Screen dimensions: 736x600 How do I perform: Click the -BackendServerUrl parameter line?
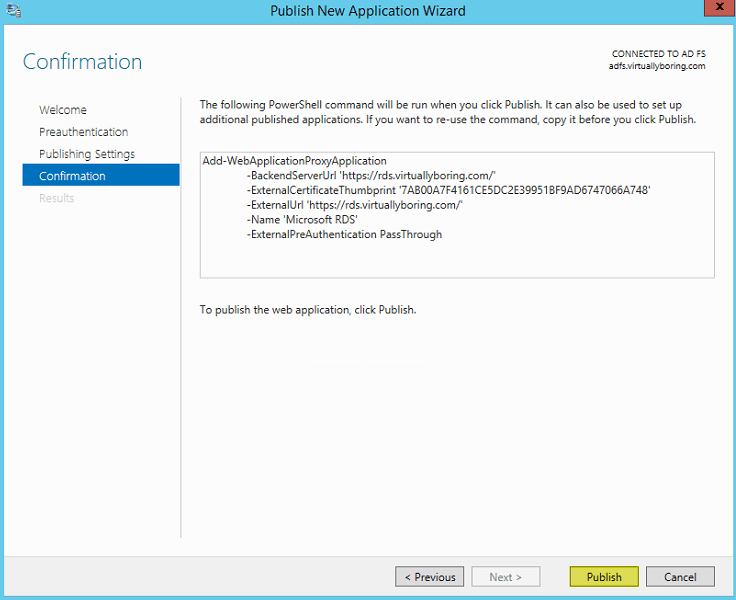pyautogui.click(x=371, y=176)
